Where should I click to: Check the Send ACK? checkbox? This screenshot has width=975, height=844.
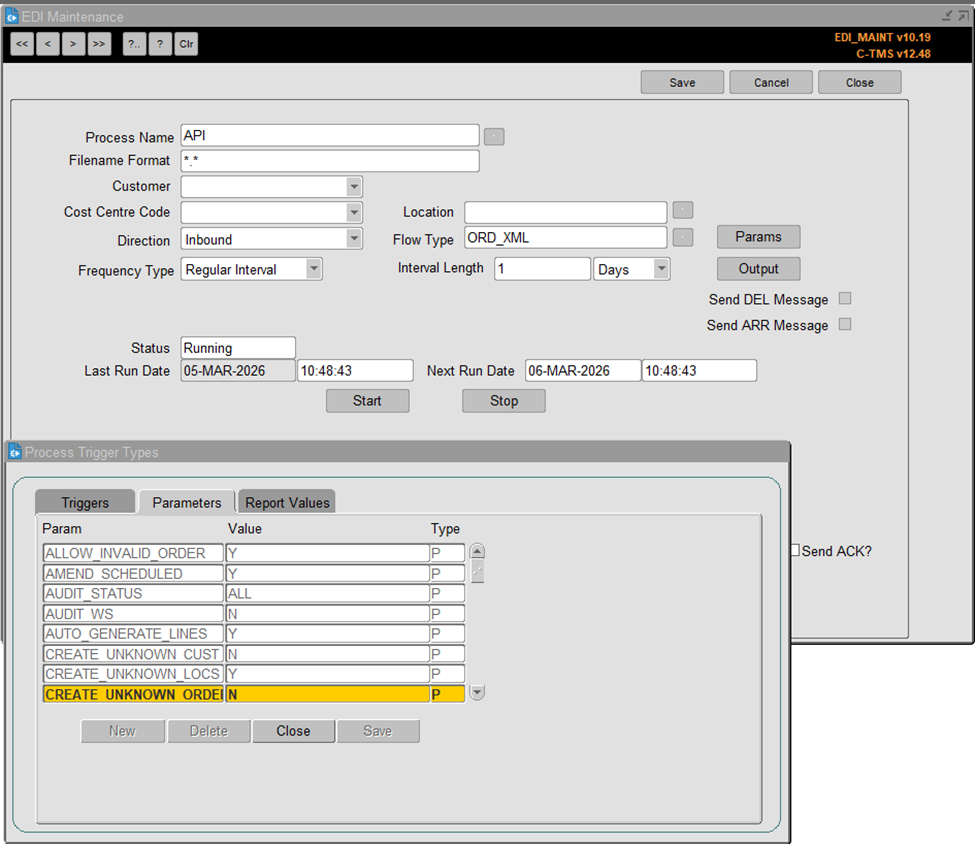[x=795, y=551]
